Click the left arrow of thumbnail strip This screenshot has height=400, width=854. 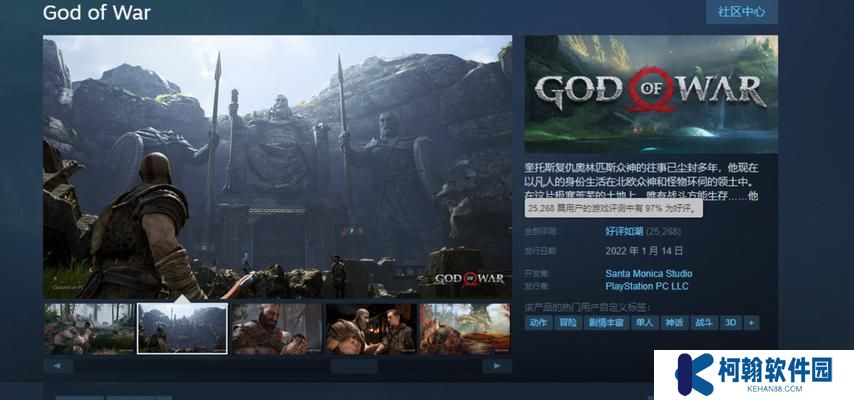pyautogui.click(x=58, y=366)
